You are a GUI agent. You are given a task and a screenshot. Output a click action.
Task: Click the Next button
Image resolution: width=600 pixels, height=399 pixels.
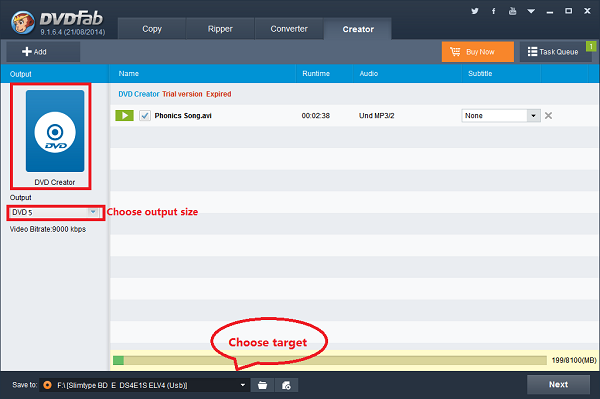558,384
